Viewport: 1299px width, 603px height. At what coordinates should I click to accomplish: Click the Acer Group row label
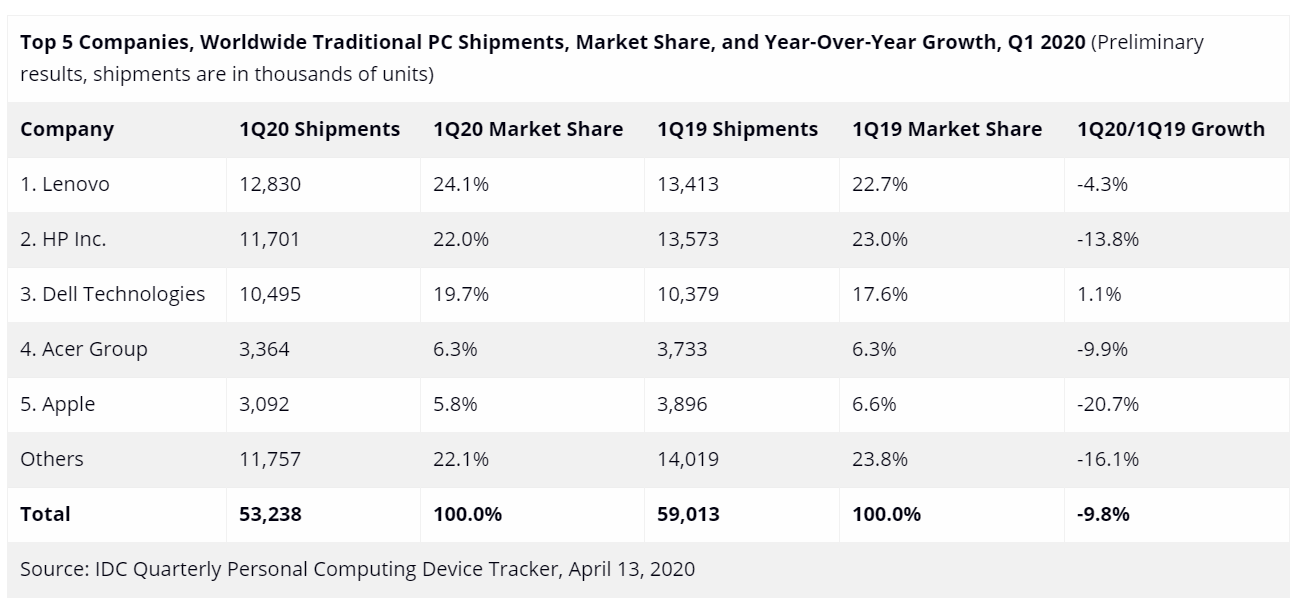click(83, 349)
